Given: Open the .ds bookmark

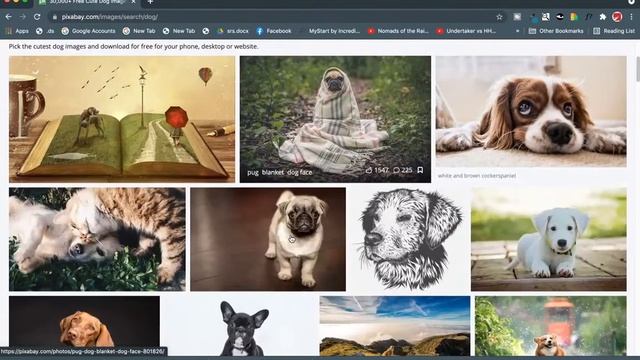Looking at the screenshot, I should (45, 31).
